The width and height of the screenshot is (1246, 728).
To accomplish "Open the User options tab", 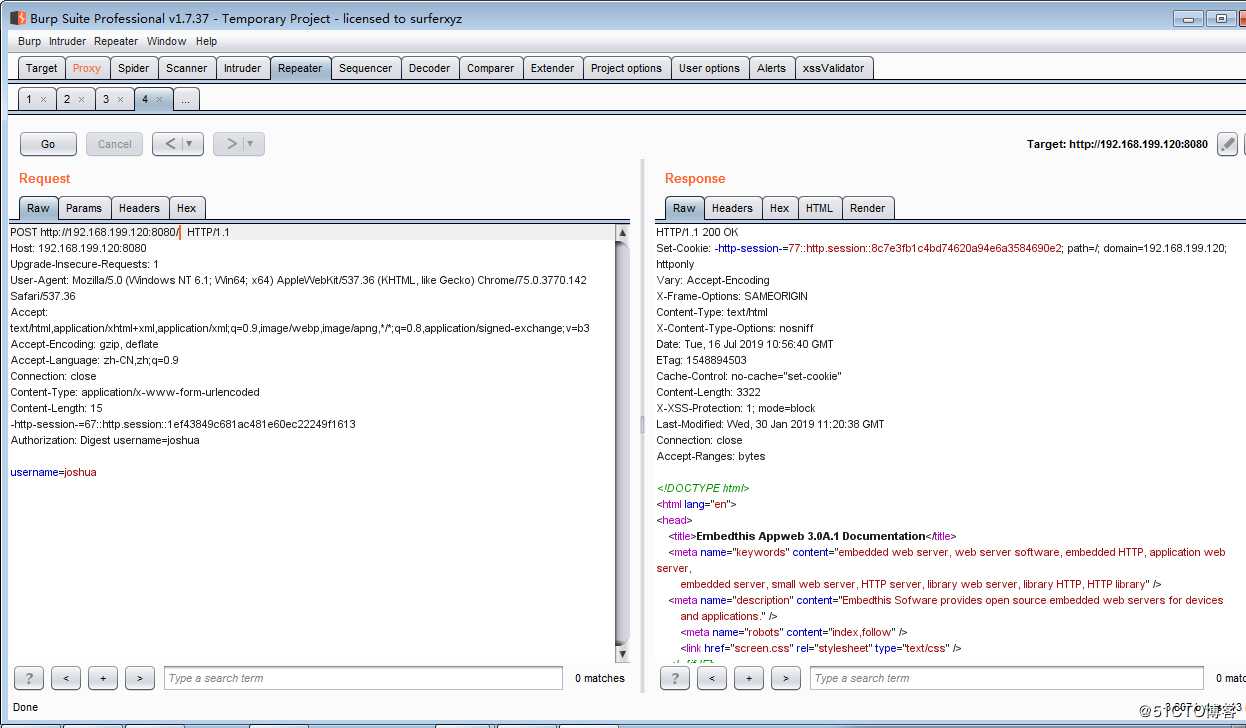I will (709, 68).
